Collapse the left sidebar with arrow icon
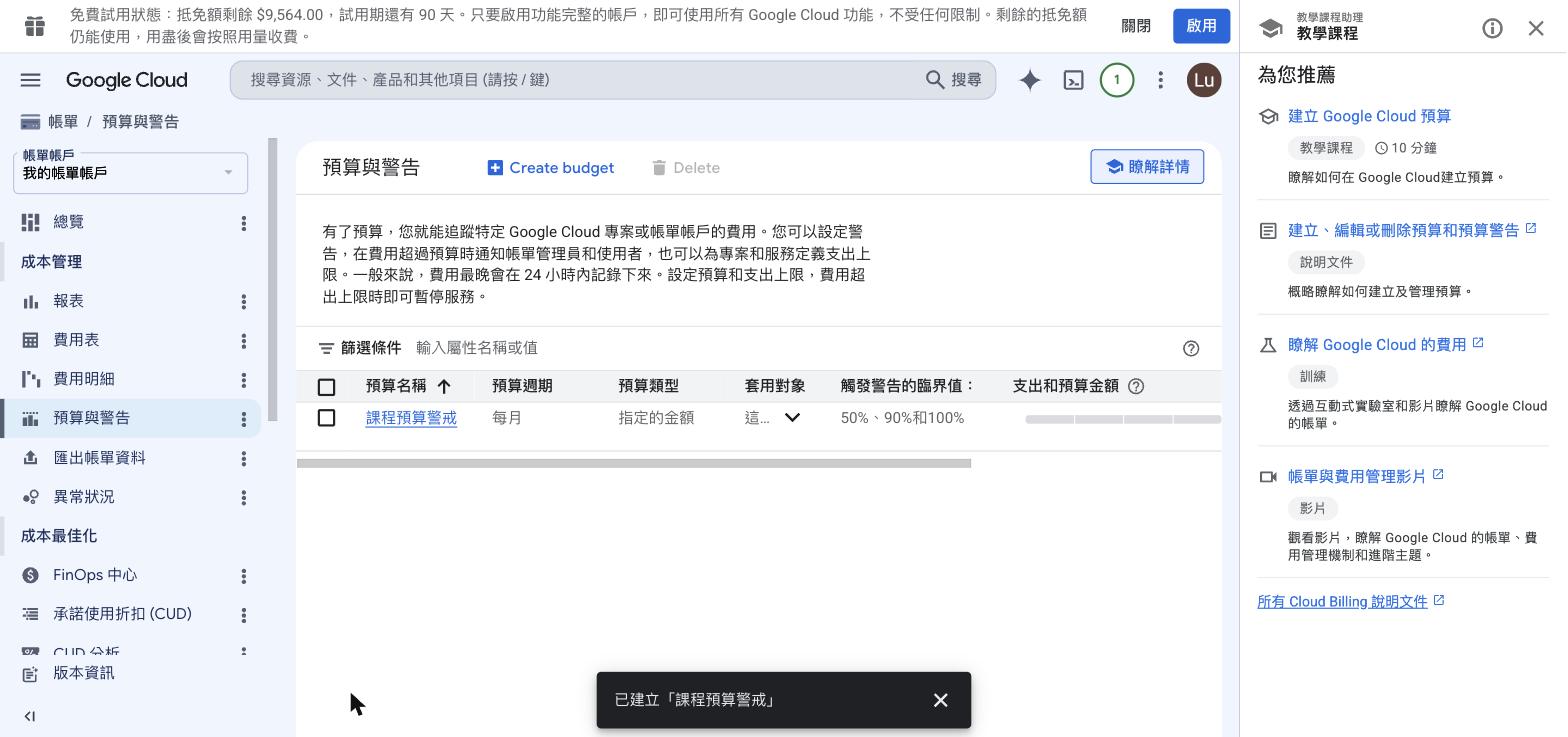The image size is (1568, 737). point(30,716)
